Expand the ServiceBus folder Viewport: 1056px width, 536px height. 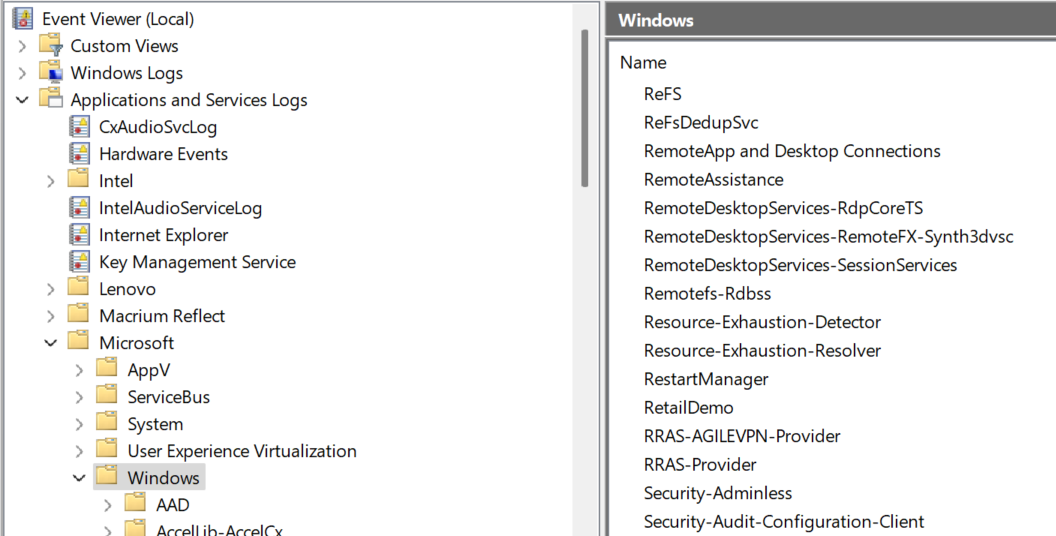[79, 397]
